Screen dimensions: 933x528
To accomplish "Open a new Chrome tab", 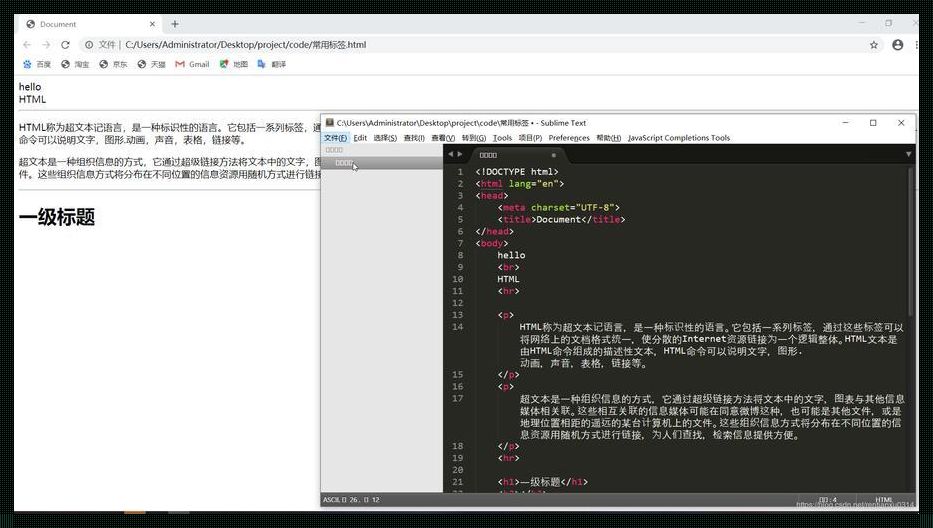I will pos(174,24).
